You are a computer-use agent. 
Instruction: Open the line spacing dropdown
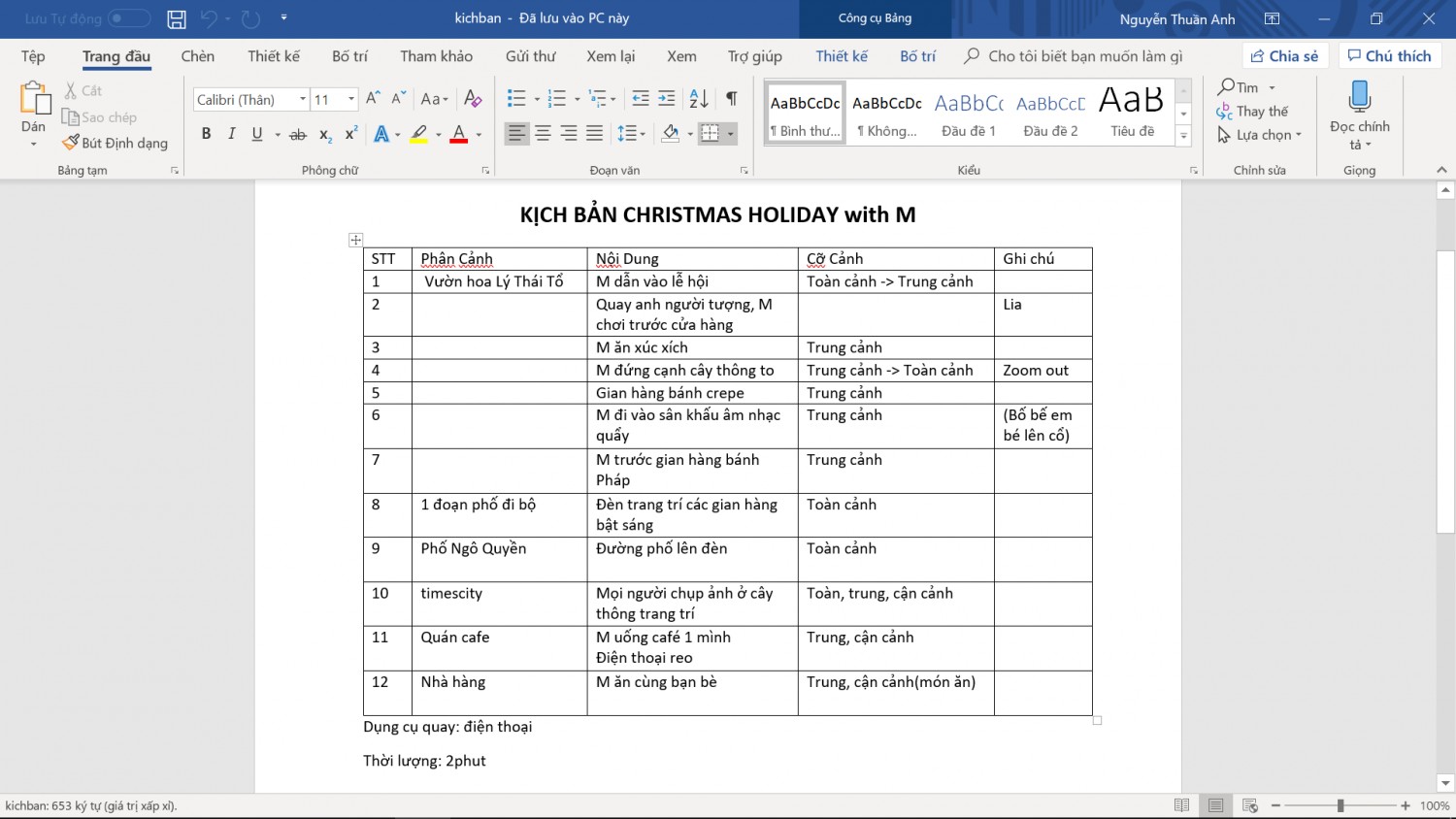[x=632, y=134]
